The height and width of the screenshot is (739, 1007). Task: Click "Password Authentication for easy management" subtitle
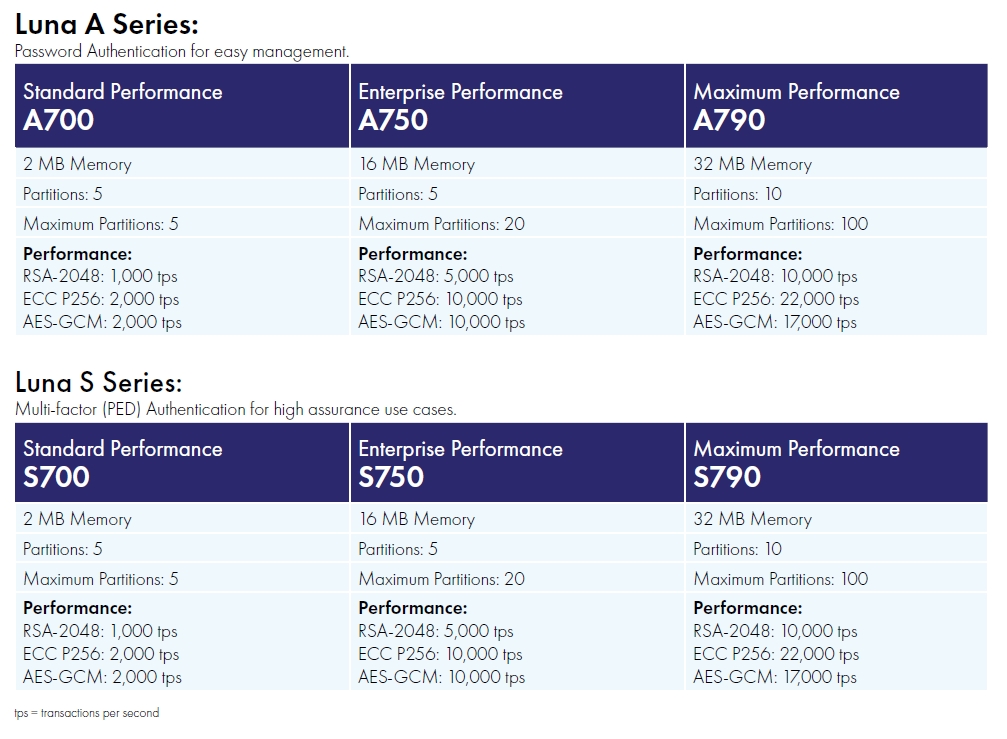pos(182,51)
